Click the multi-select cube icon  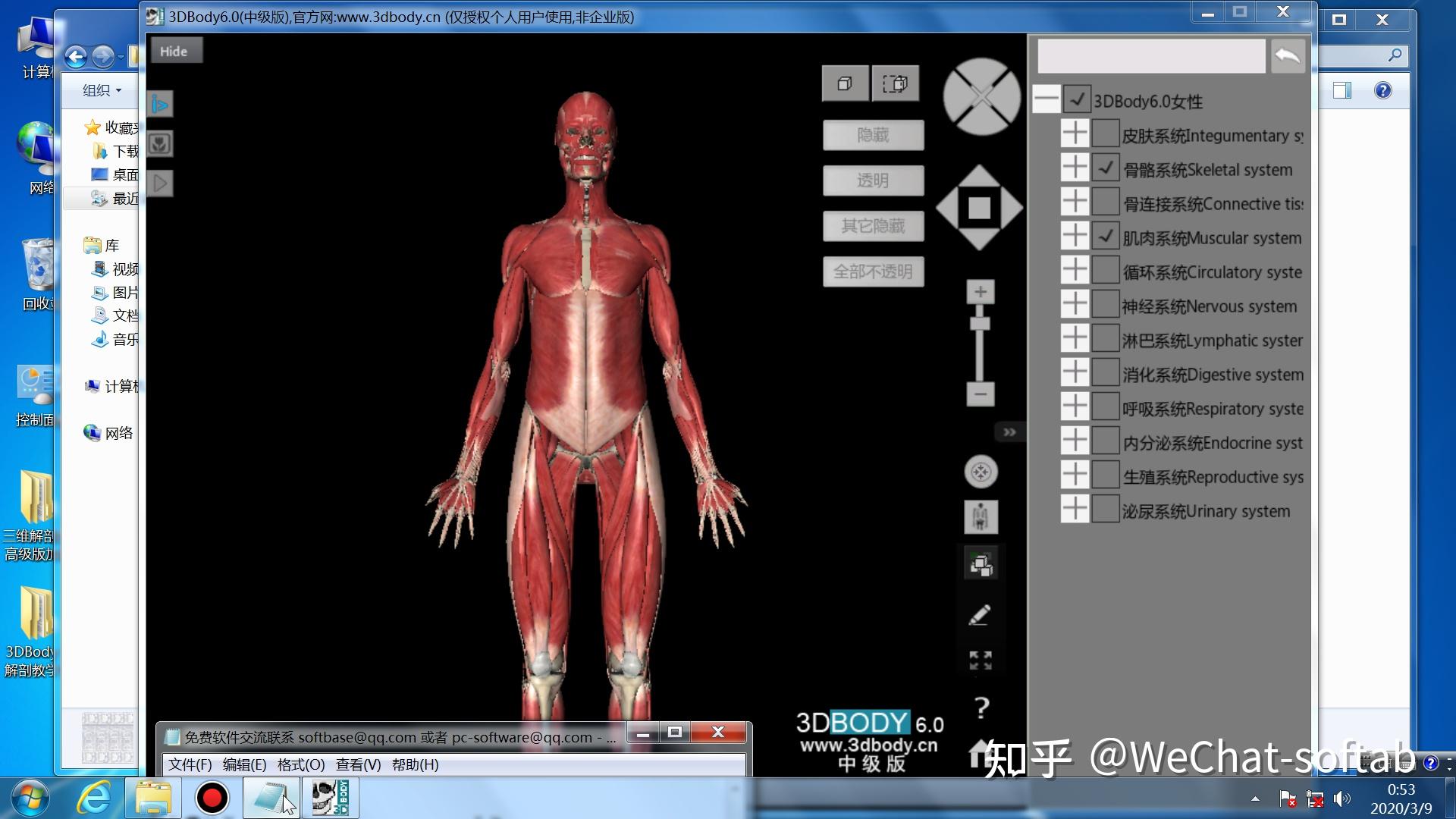point(896,83)
